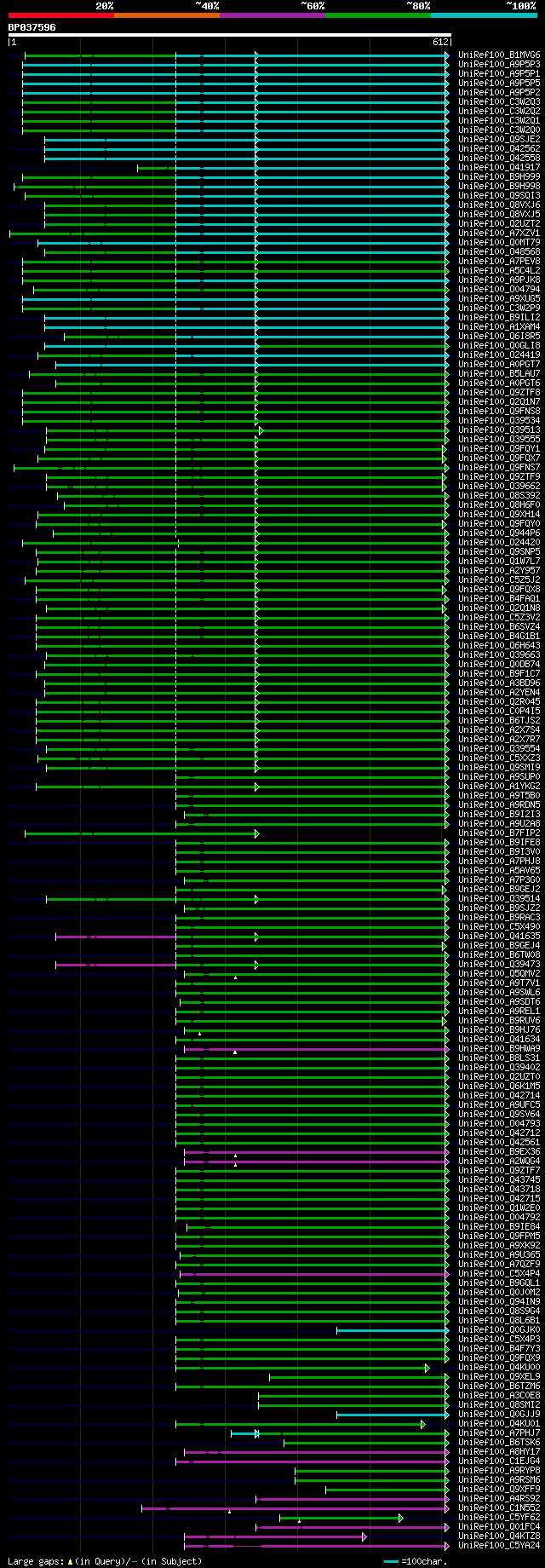Select the UniRef100_Q39534 label
The image size is (545, 1568).
pyautogui.click(x=499, y=420)
